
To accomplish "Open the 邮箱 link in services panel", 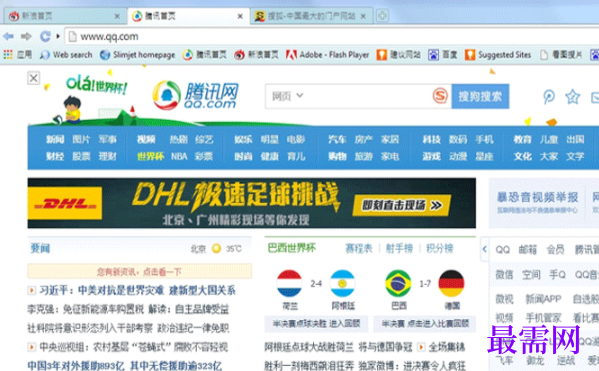I will tap(528, 250).
